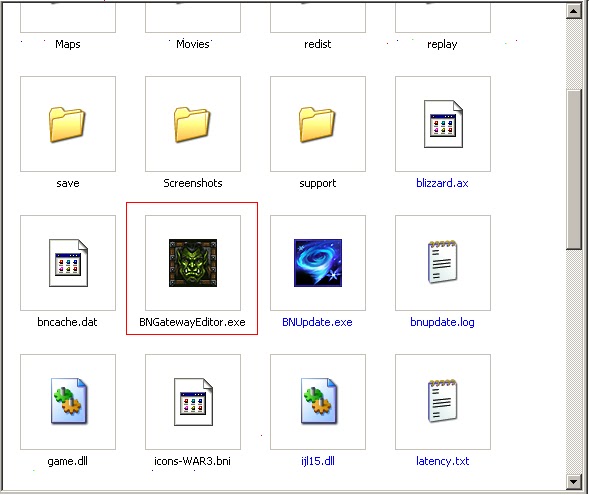Click the replay folder label

click(442, 45)
